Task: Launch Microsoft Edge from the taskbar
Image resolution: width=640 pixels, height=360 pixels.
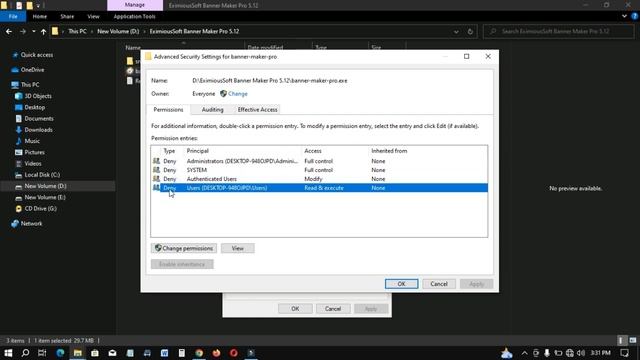Action: coord(60,353)
